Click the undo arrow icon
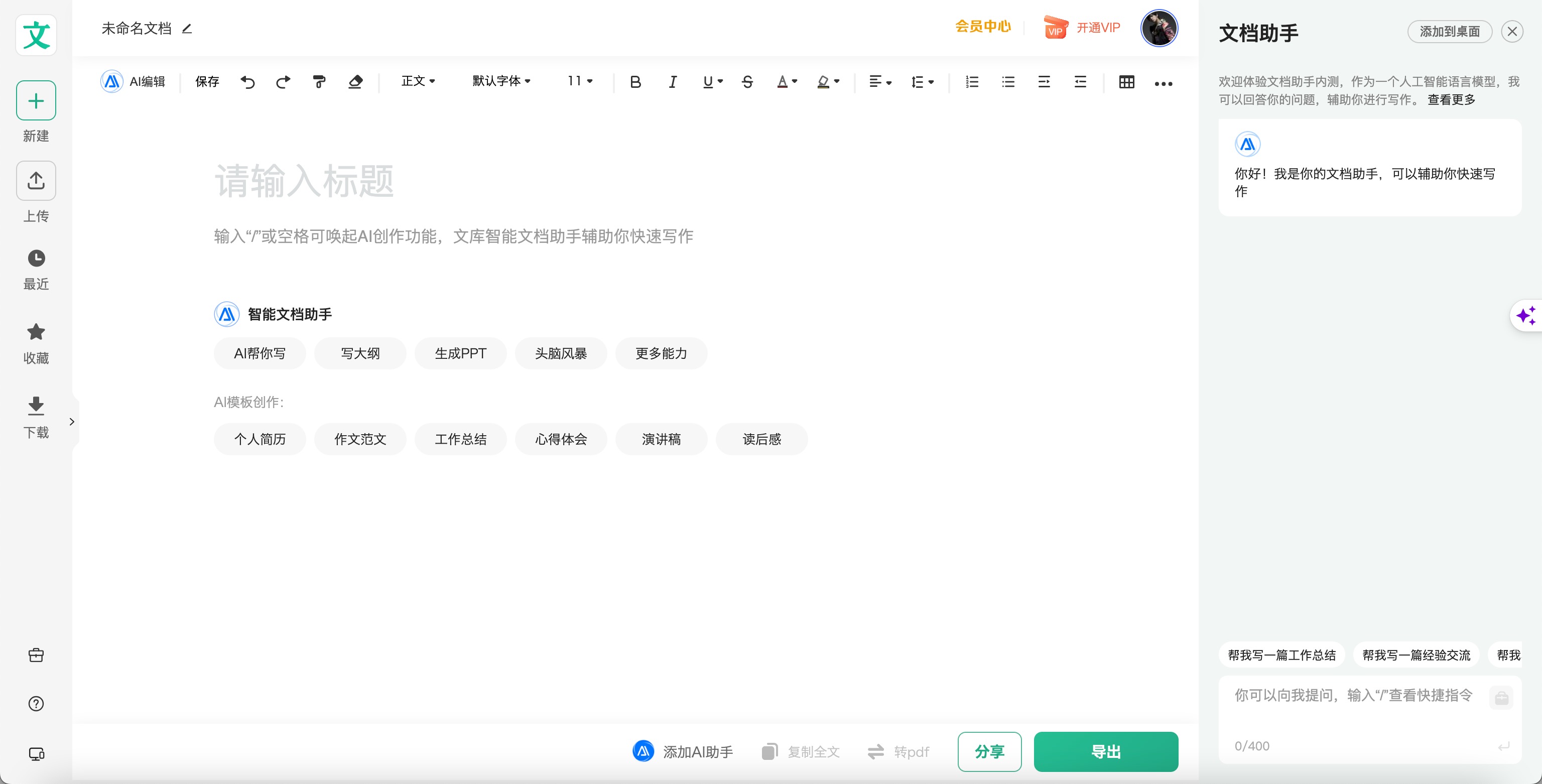This screenshot has height=784, width=1542. 247,82
